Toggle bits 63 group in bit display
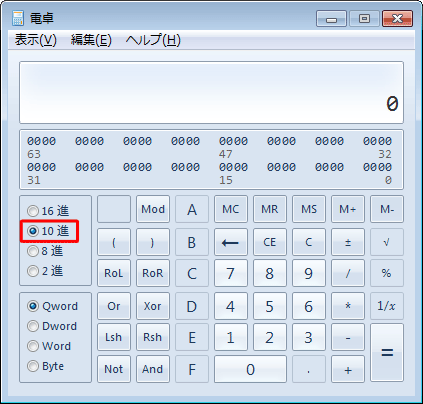The height and width of the screenshot is (404, 423). [x=41, y=141]
